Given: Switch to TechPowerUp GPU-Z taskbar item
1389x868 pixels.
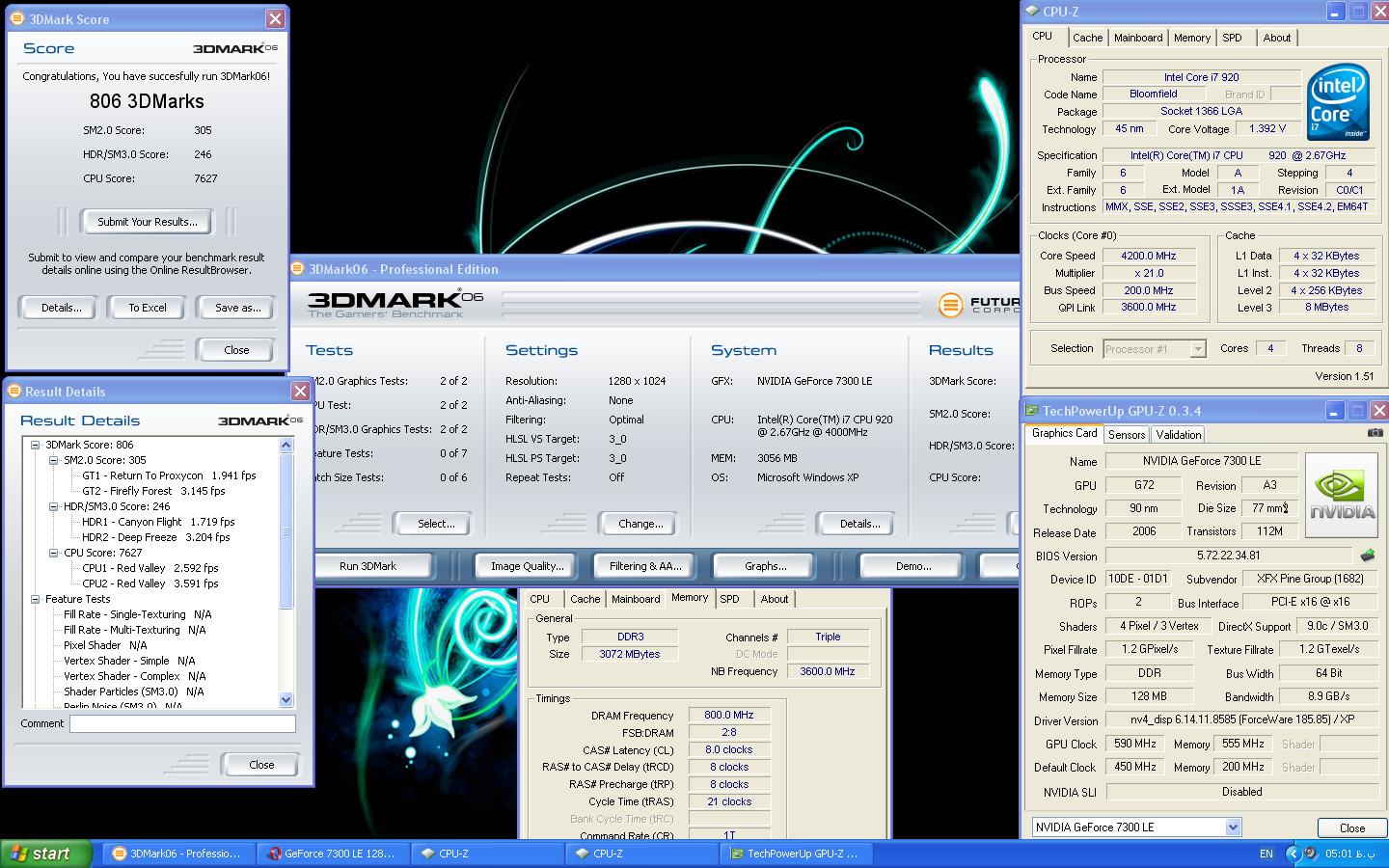Looking at the screenshot, I should point(797,854).
